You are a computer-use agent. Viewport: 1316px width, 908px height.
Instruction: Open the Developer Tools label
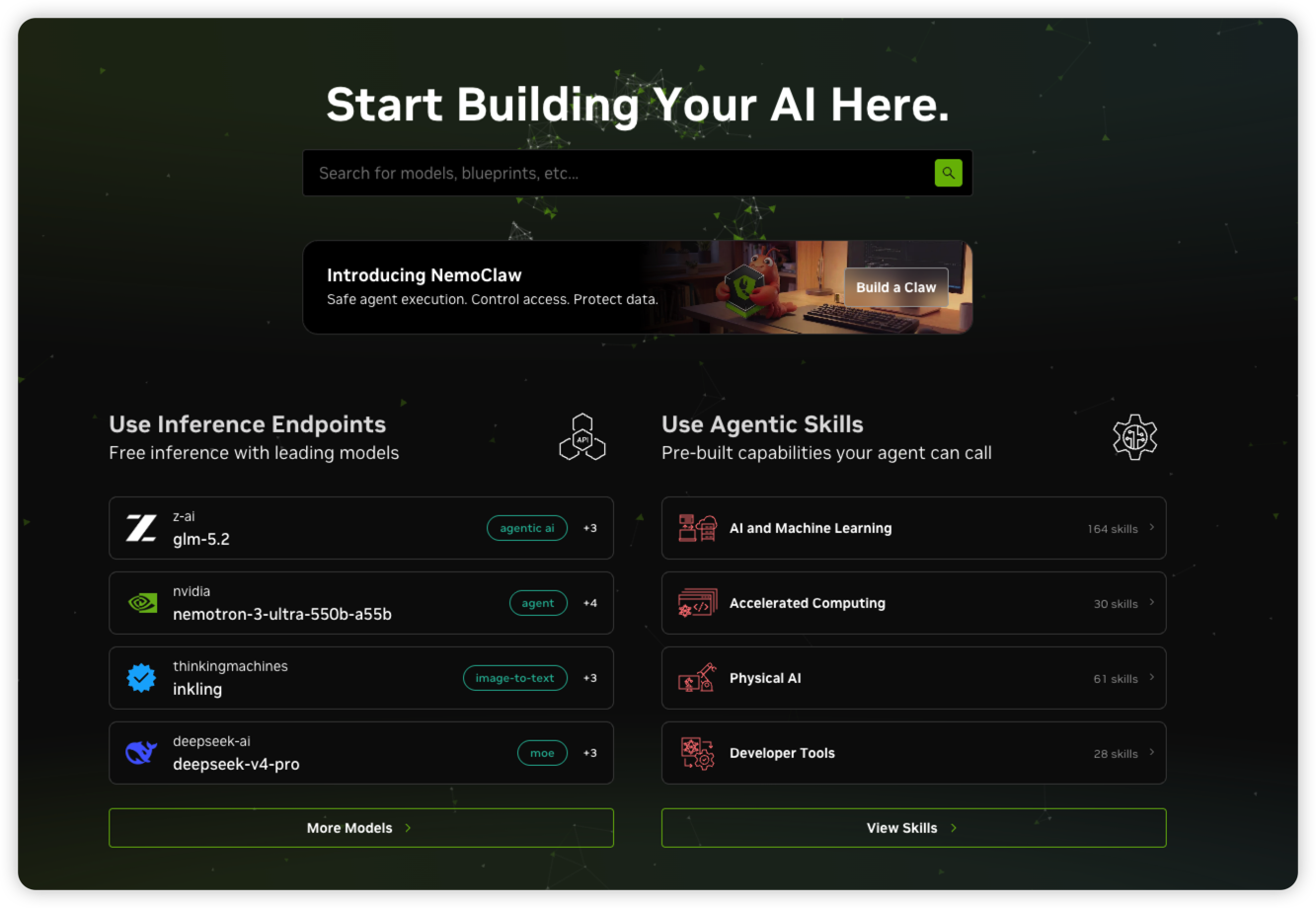tap(782, 753)
